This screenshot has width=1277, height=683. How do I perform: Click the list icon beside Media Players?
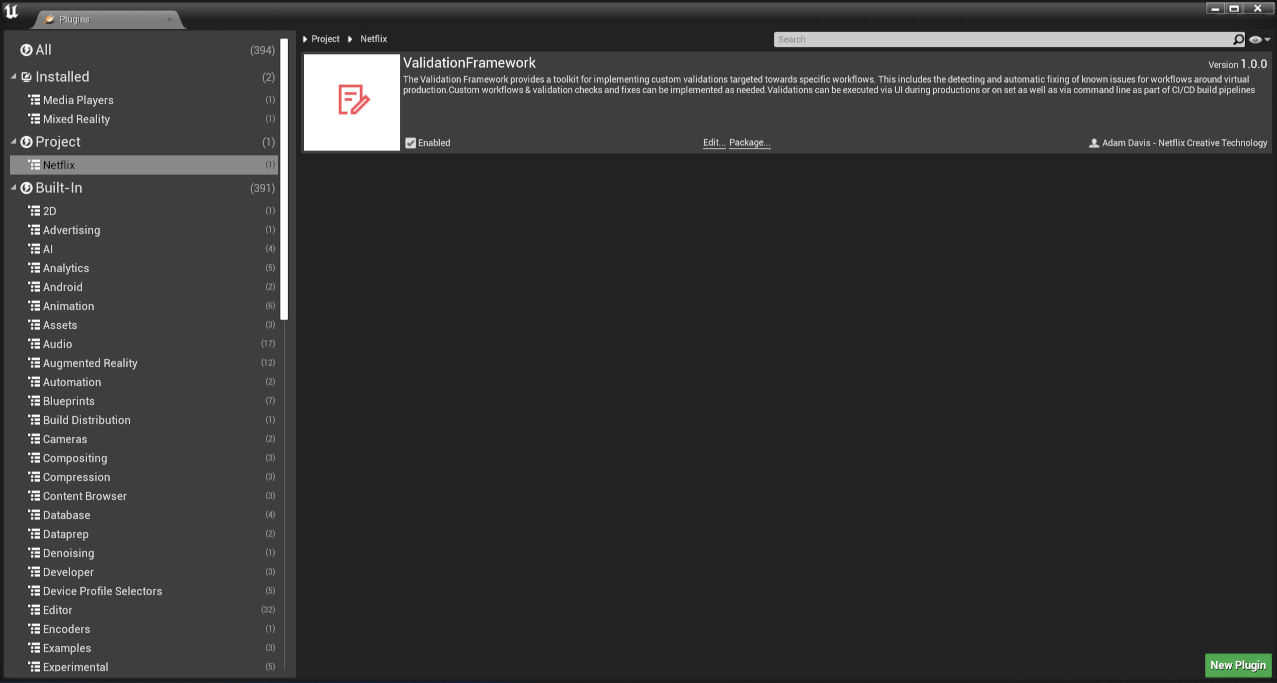(34, 100)
